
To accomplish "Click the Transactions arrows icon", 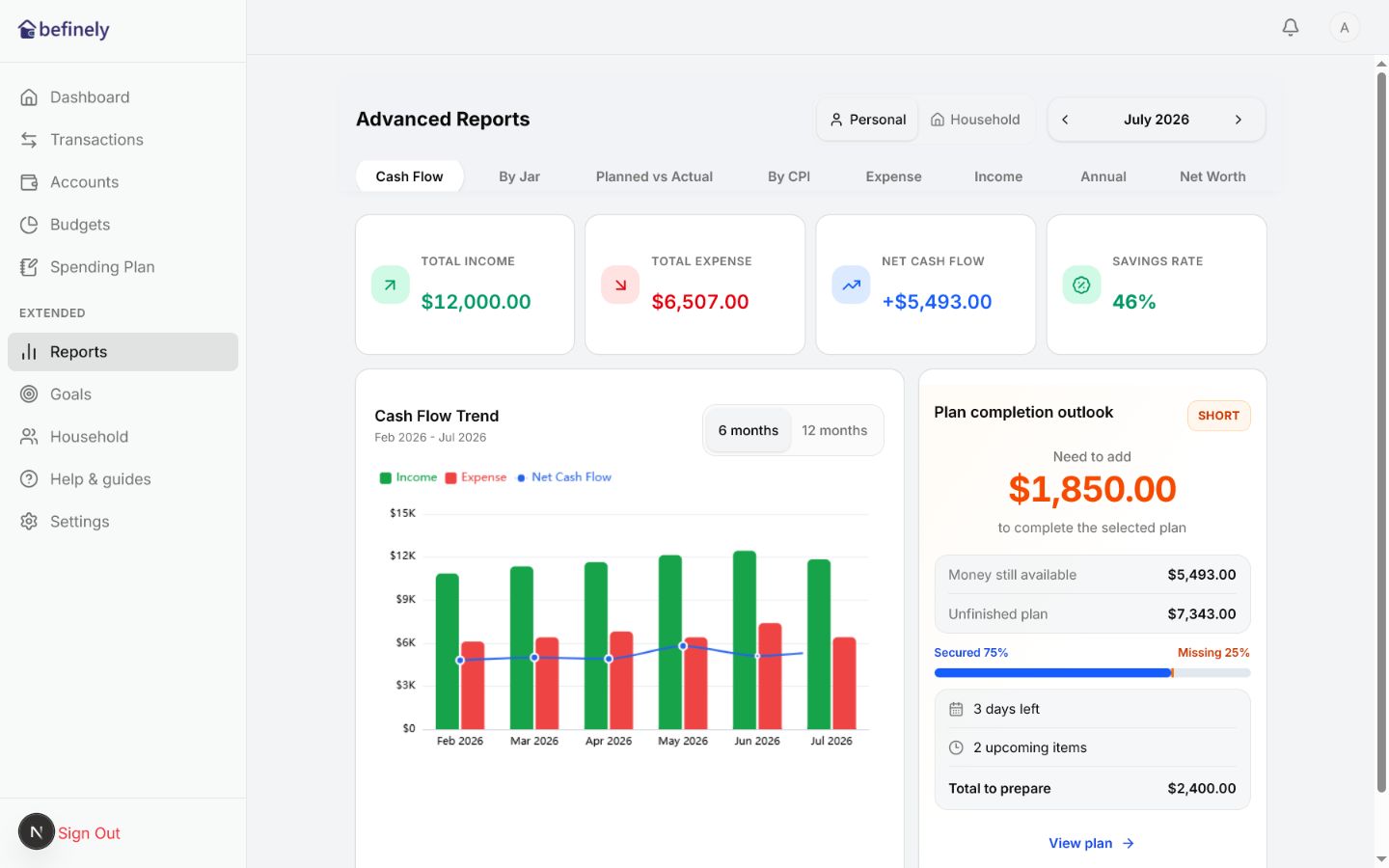I will [x=29, y=140].
